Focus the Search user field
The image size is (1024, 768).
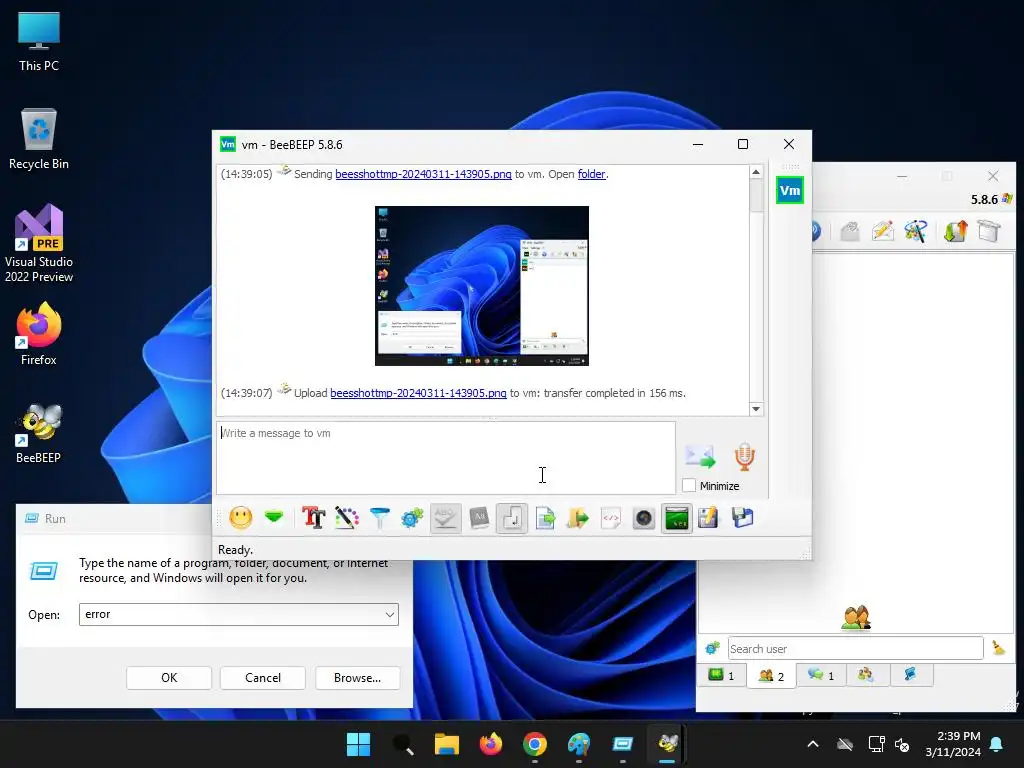[856, 648]
